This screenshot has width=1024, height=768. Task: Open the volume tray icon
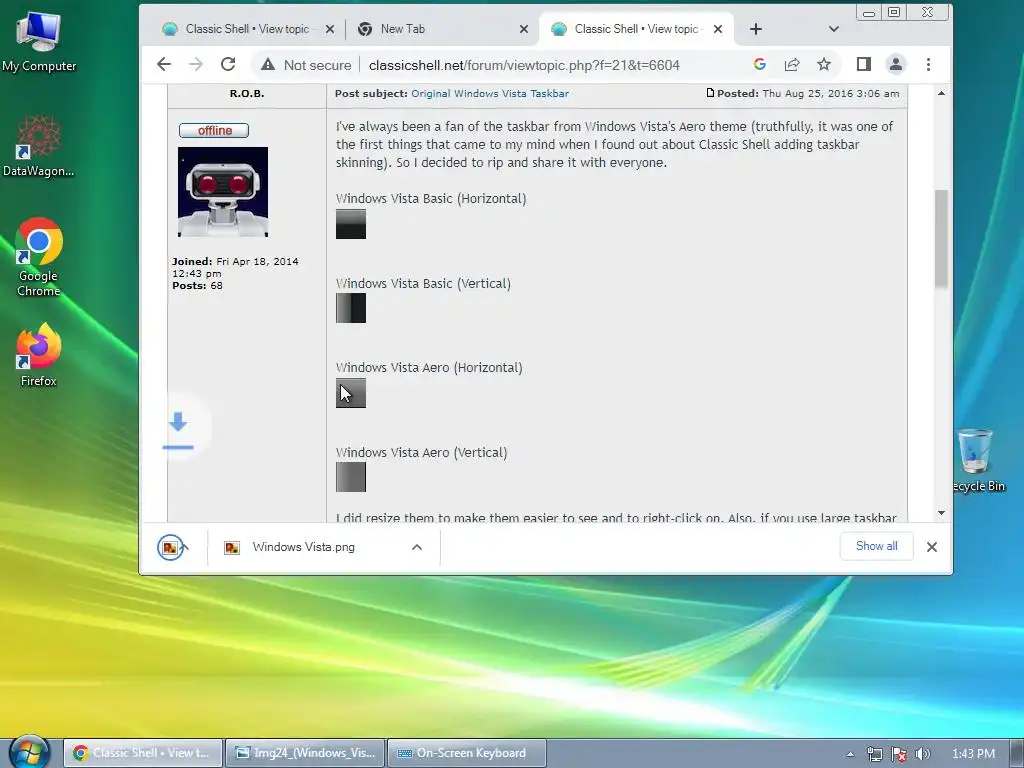click(923, 754)
